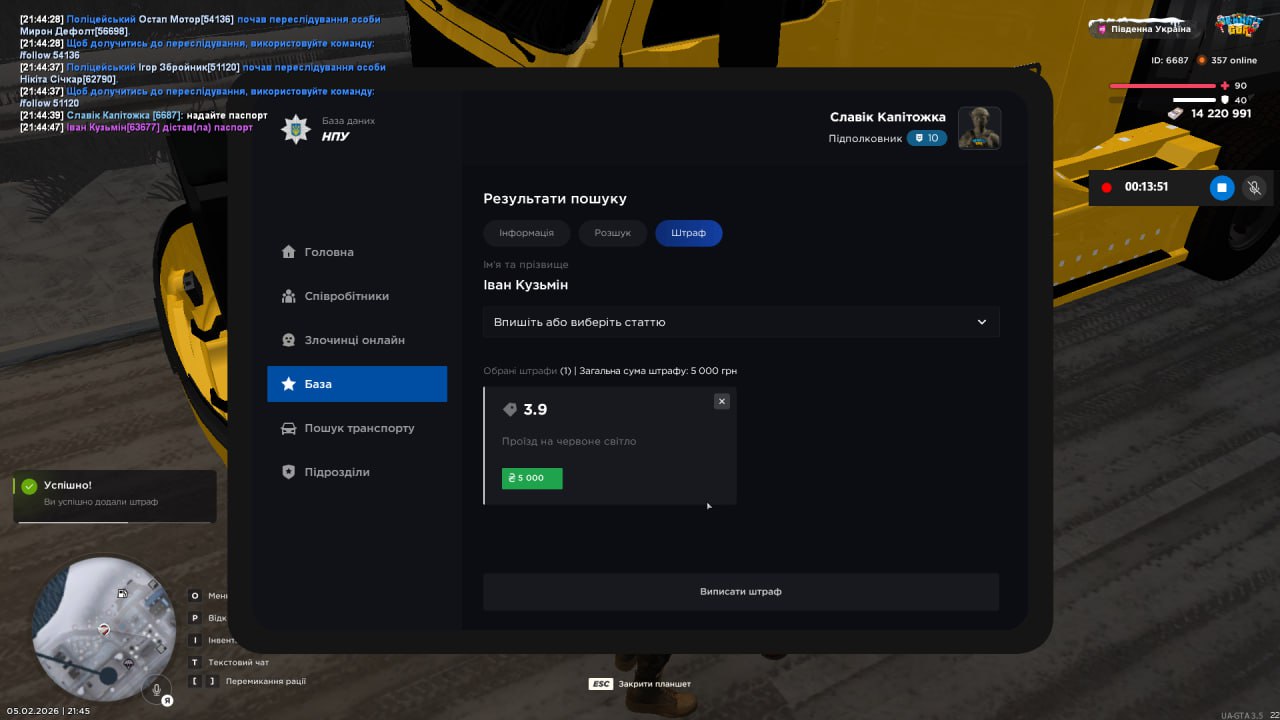The width and height of the screenshot is (1280, 720).
Task: Open the Головна home page
Action: click(x=357, y=252)
